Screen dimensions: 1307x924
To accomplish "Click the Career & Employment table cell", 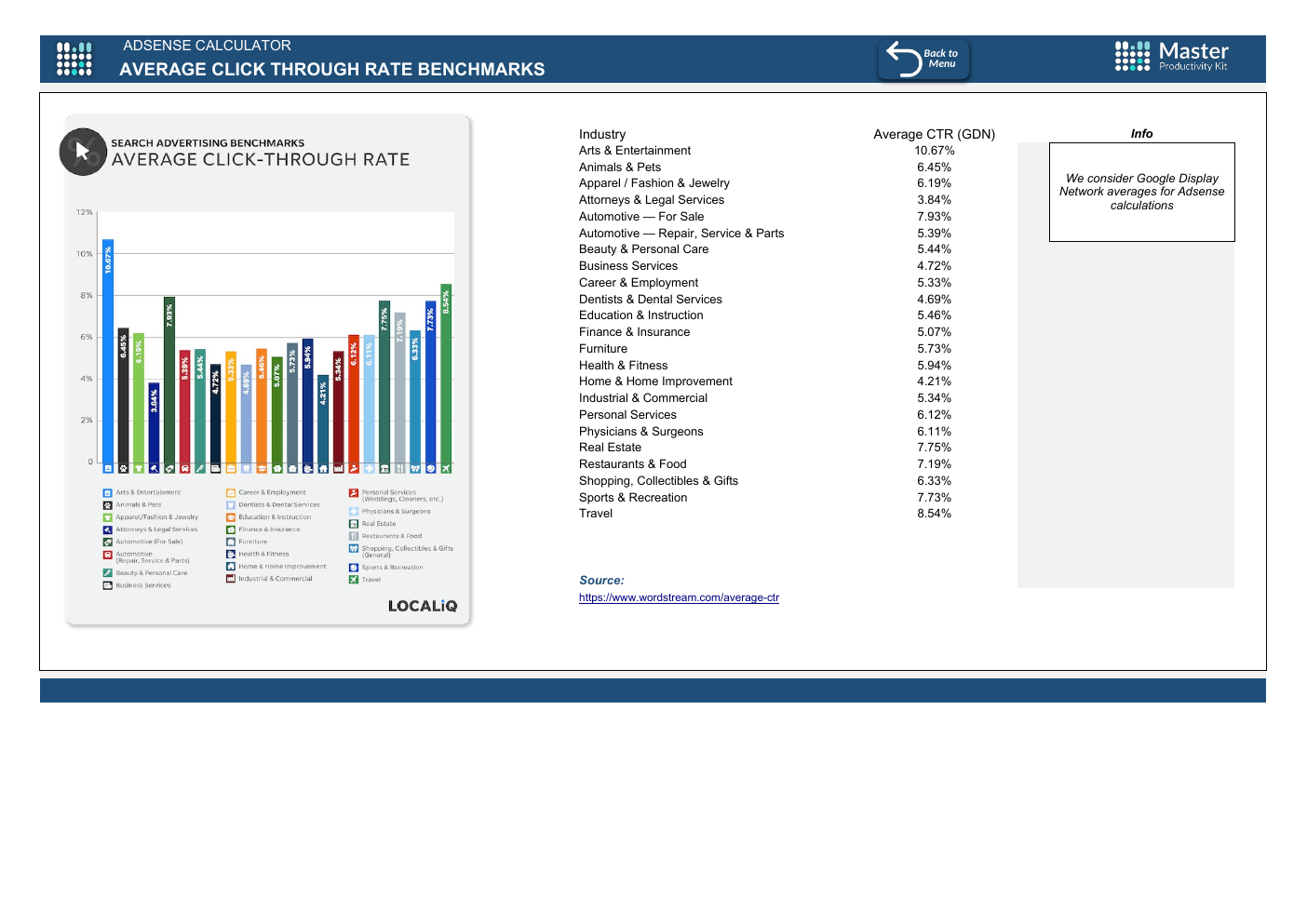I will tap(639, 283).
